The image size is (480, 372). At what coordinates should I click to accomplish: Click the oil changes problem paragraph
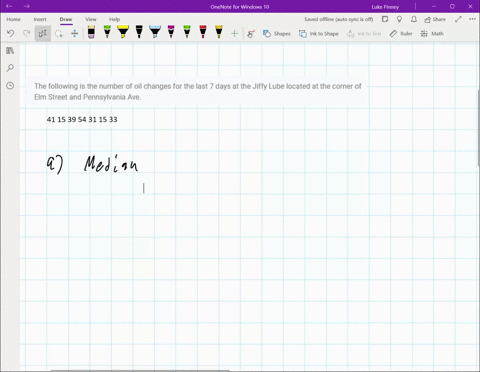click(x=198, y=92)
